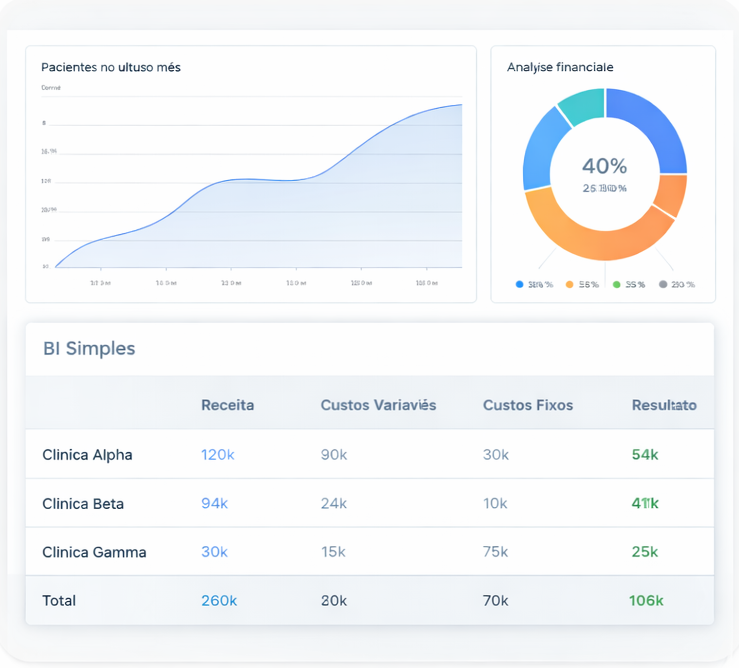
Task: Select the Clinica Gamma row label
Action: coord(94,552)
